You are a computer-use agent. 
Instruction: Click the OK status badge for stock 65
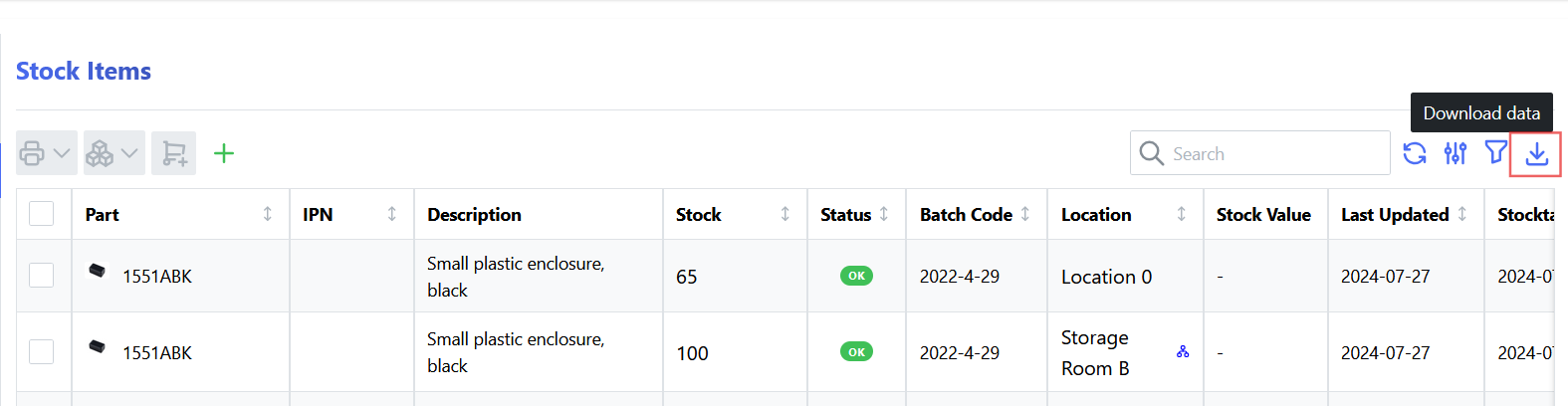856,276
